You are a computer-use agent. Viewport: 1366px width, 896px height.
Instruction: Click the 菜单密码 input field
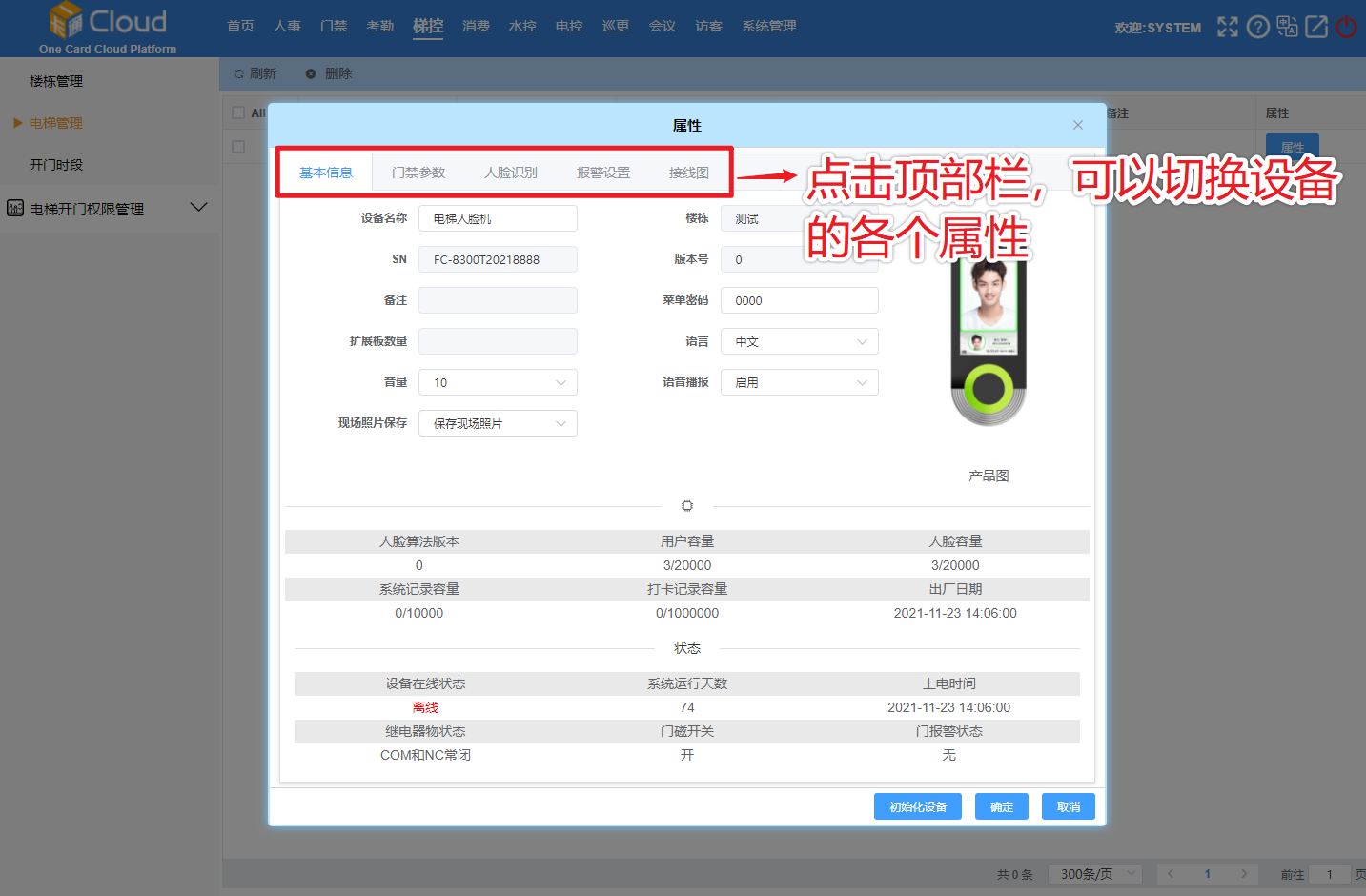(x=799, y=300)
